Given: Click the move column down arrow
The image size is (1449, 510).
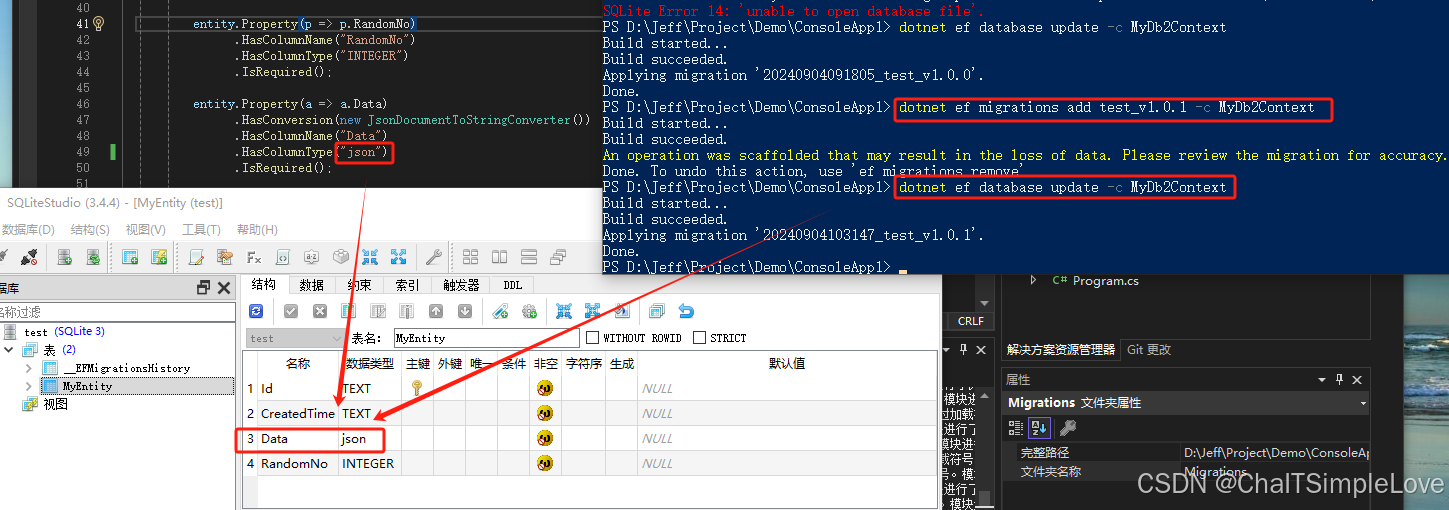Looking at the screenshot, I should click(x=465, y=311).
